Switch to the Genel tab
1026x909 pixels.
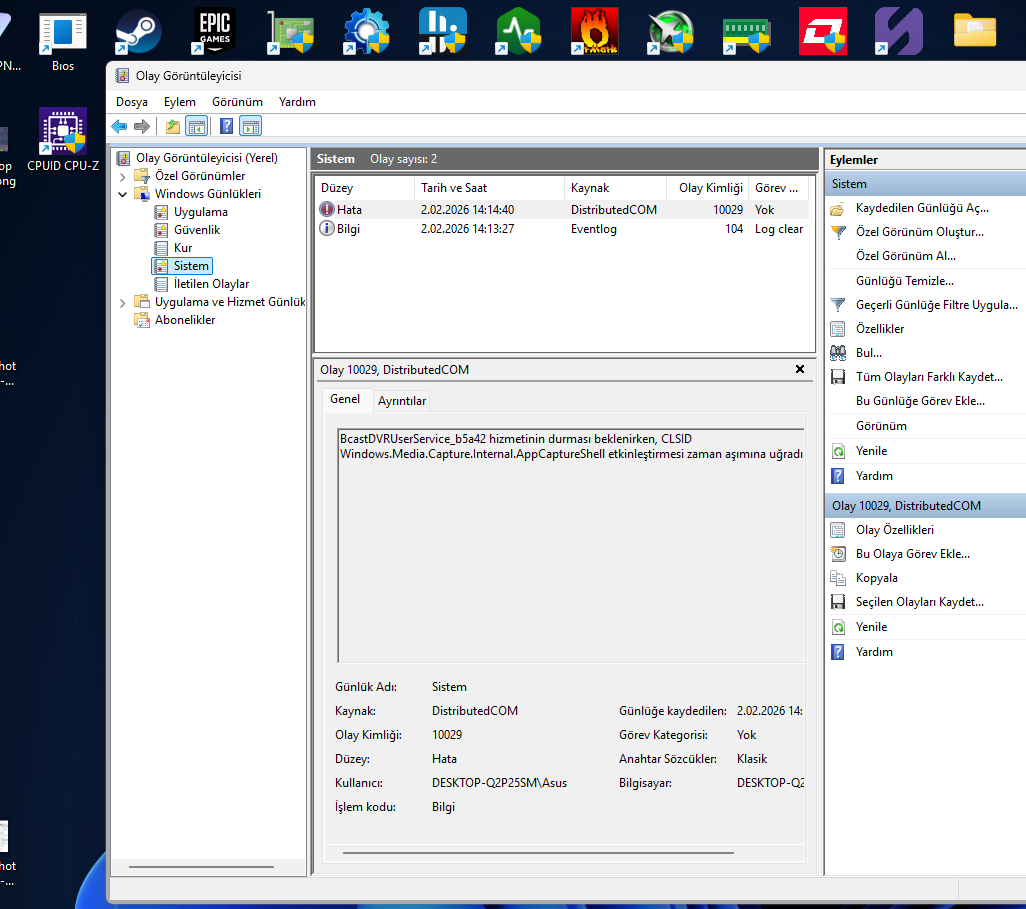(x=345, y=399)
